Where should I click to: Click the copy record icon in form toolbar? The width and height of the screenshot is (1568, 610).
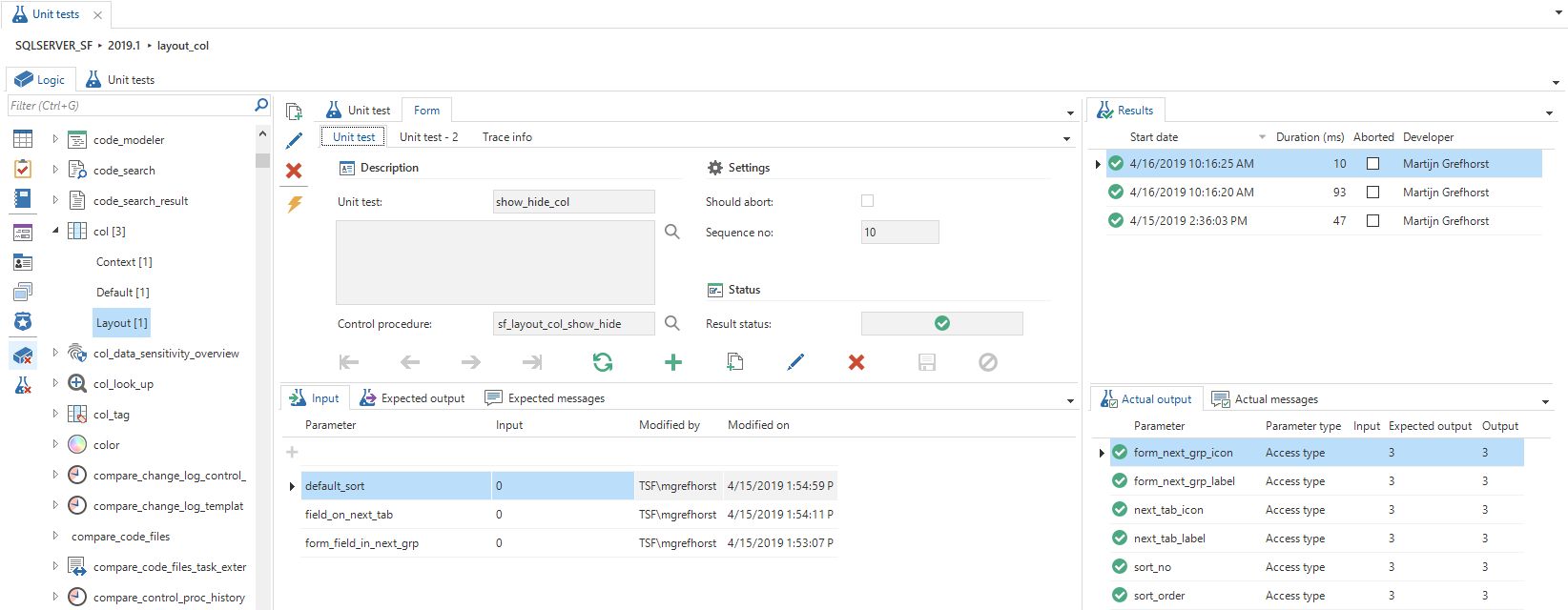pyautogui.click(x=734, y=362)
